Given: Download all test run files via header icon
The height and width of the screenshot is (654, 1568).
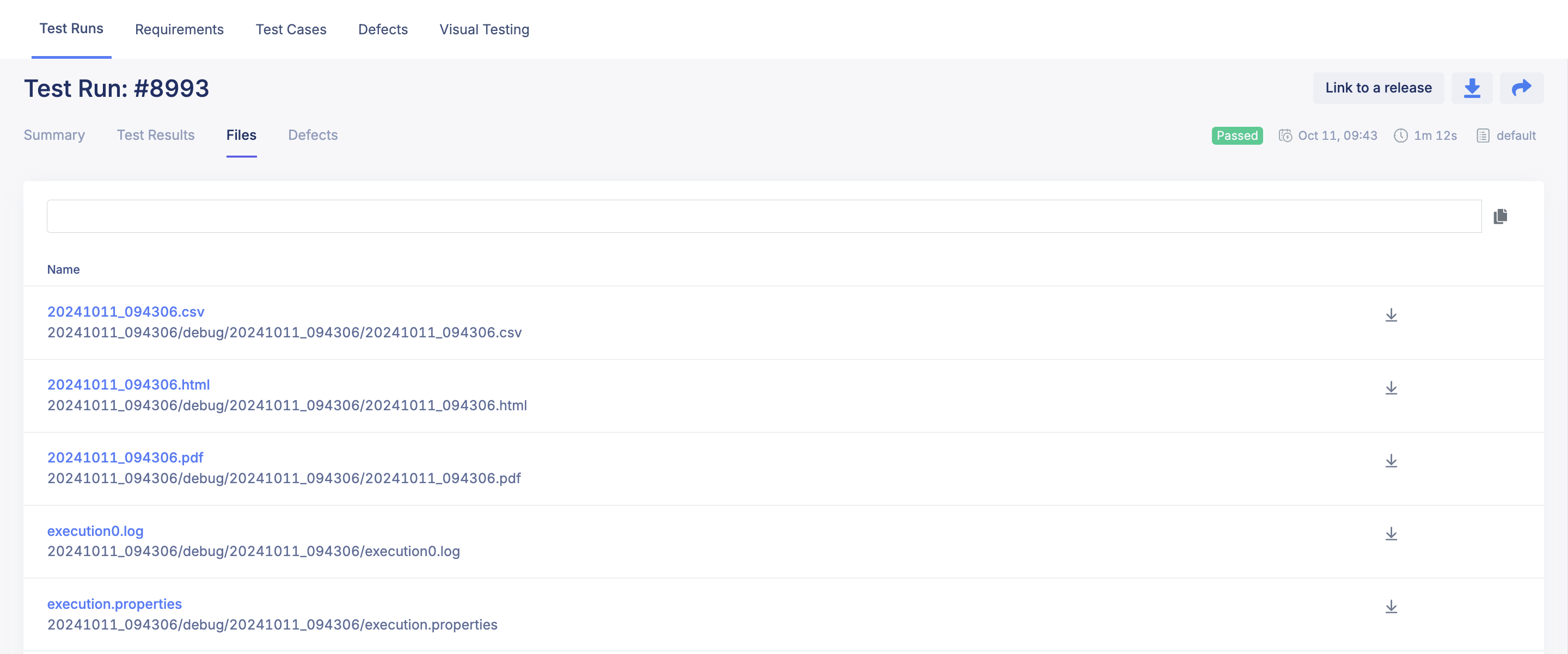Looking at the screenshot, I should [x=1471, y=88].
